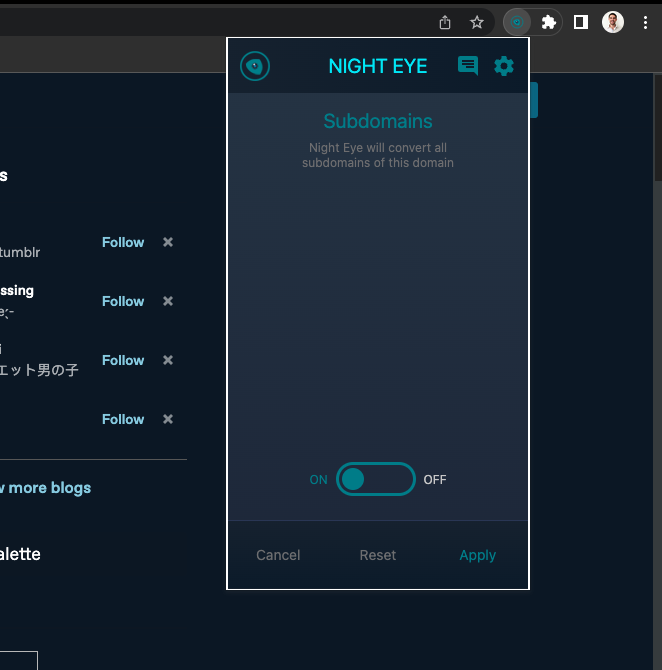Click the last Follow link in the list
662x670 pixels.
point(123,419)
